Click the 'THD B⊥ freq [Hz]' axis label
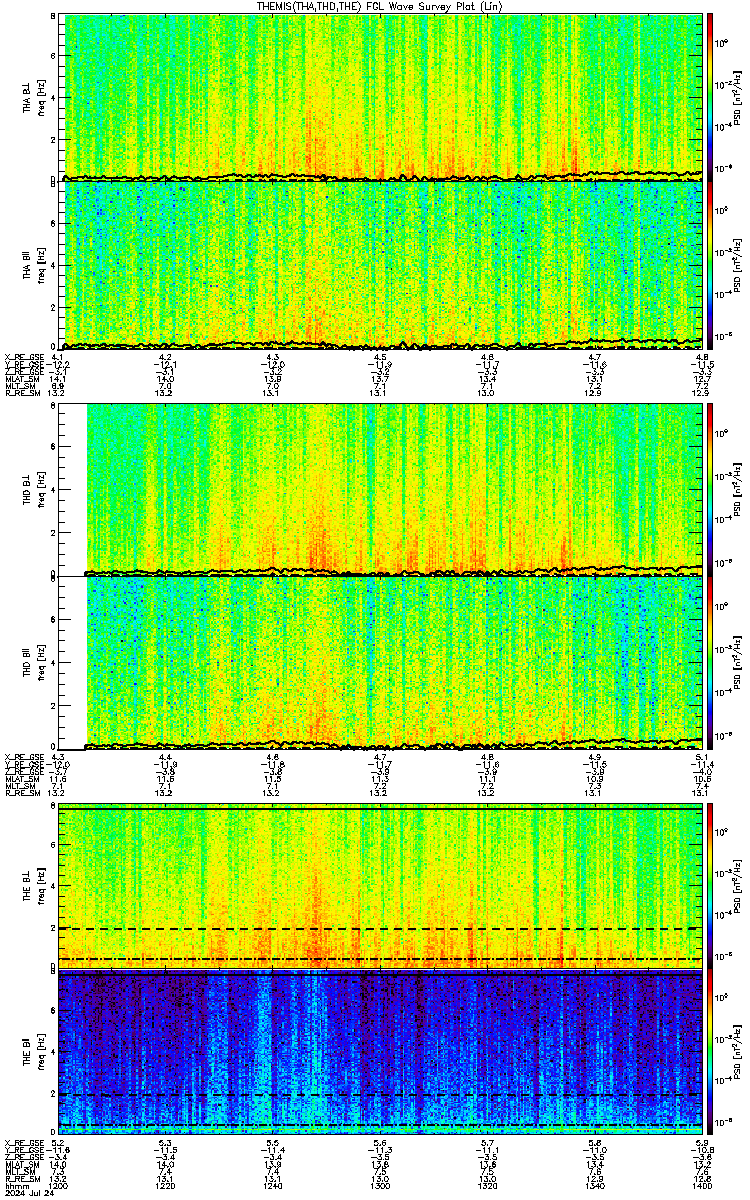Image resolution: width=750 pixels, height=1200 pixels. click(x=34, y=490)
